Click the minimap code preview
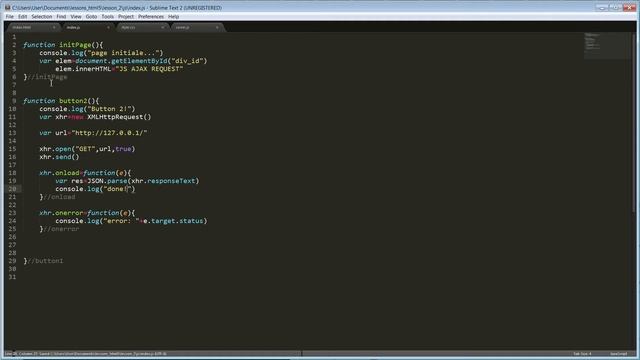 coord(607,46)
